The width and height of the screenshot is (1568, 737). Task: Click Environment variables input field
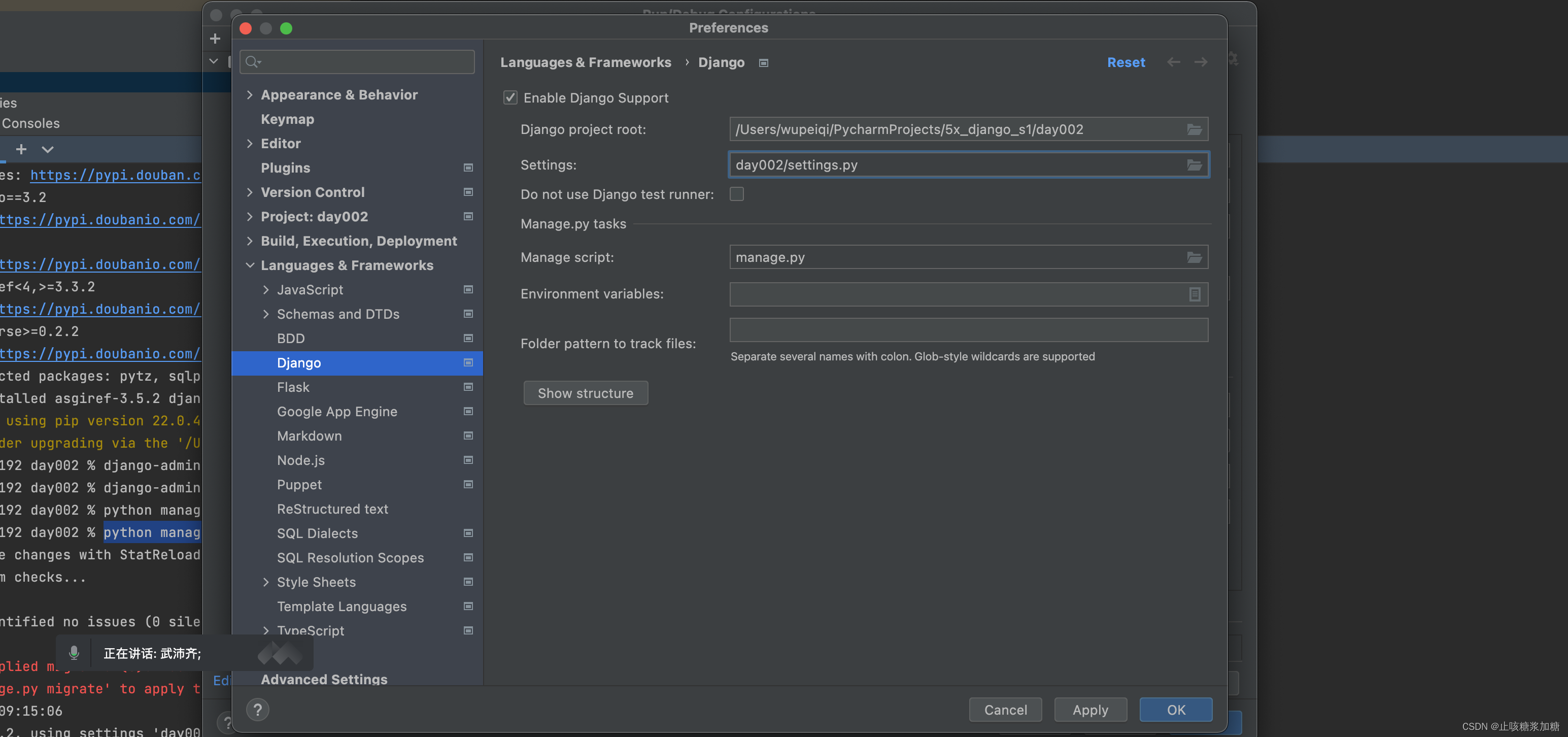(x=968, y=294)
